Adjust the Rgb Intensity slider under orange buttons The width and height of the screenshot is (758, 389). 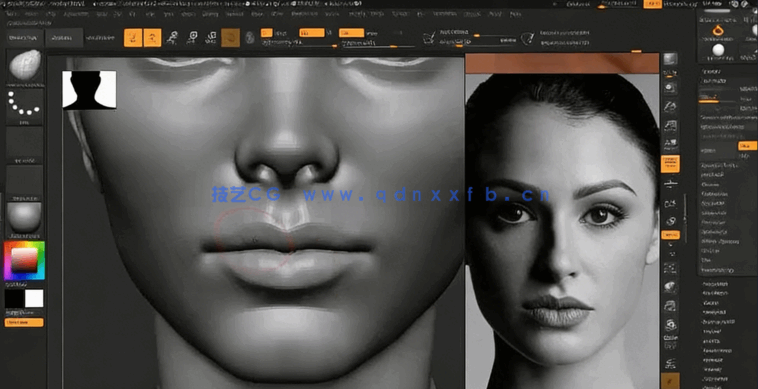point(300,44)
